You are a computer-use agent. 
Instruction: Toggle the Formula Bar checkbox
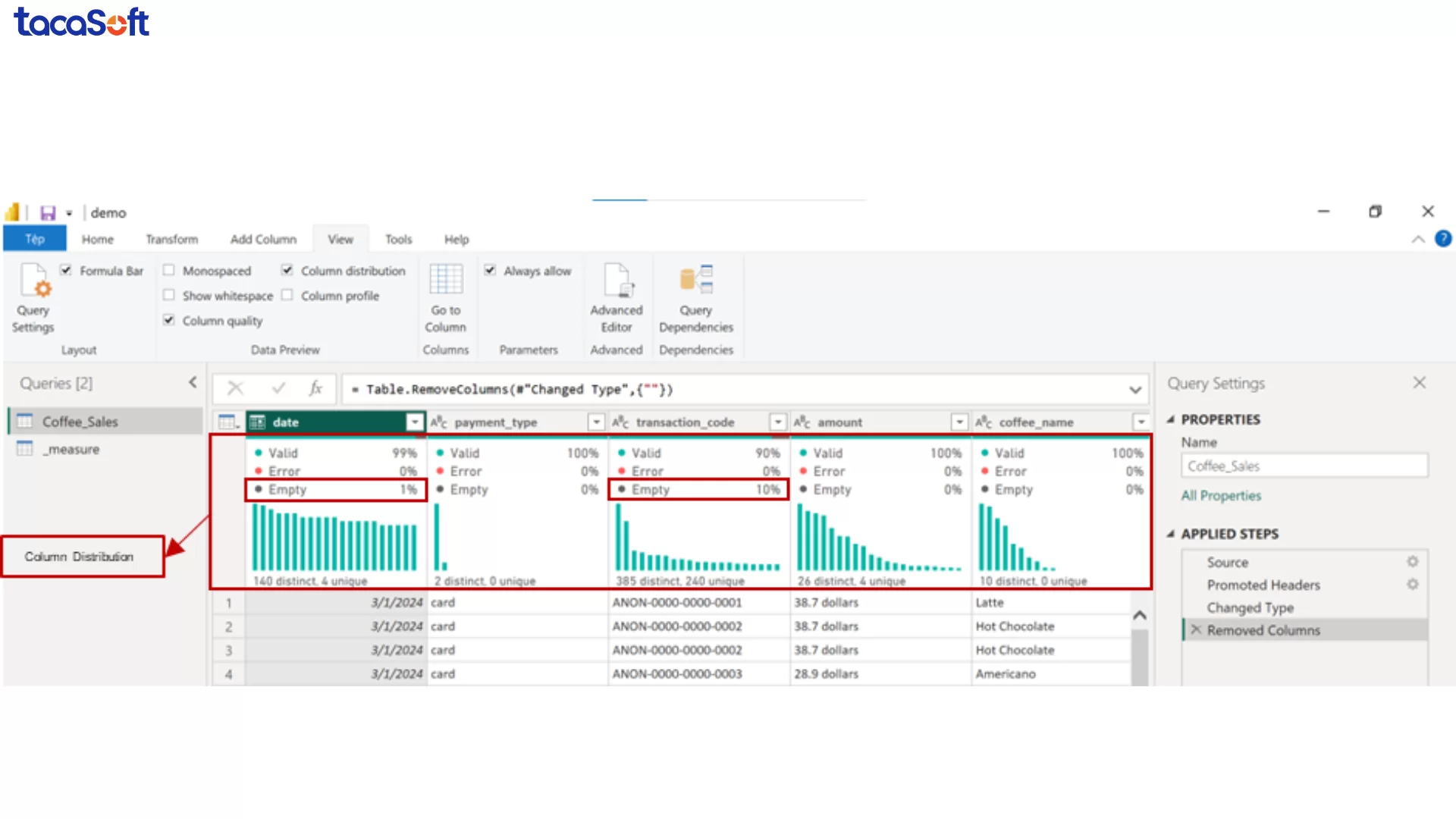pos(66,270)
